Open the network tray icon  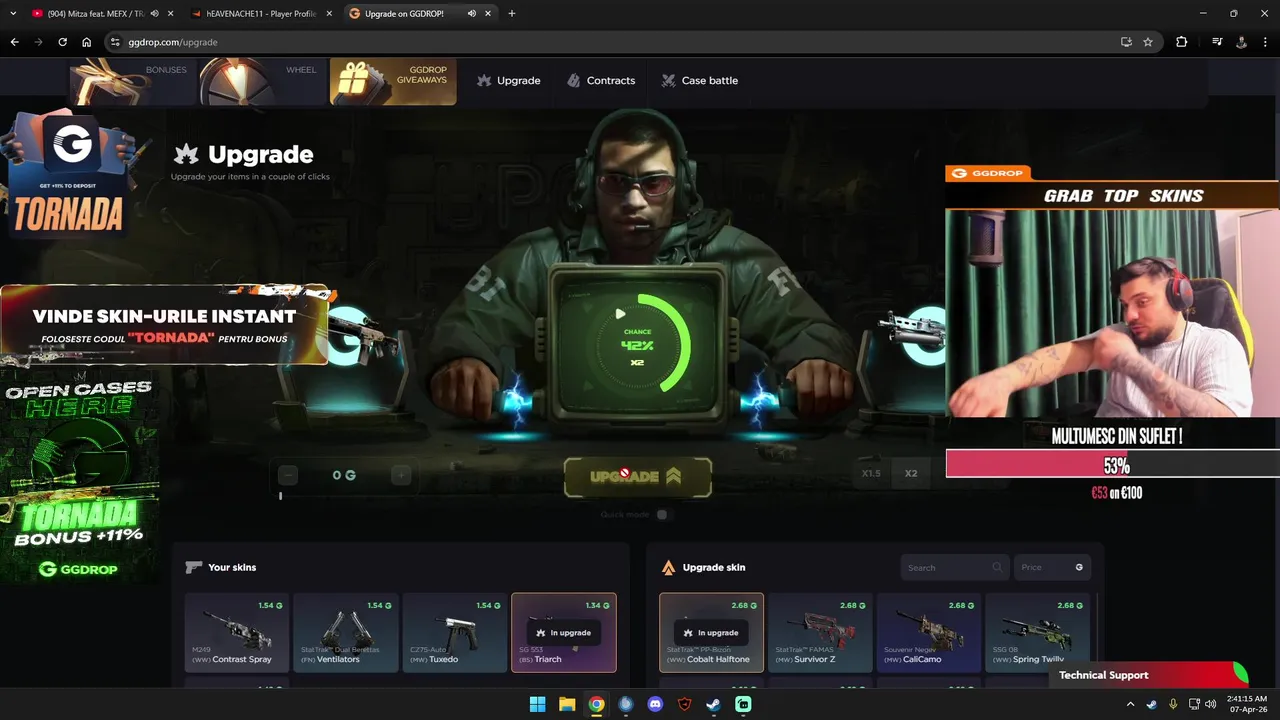pyautogui.click(x=1194, y=704)
